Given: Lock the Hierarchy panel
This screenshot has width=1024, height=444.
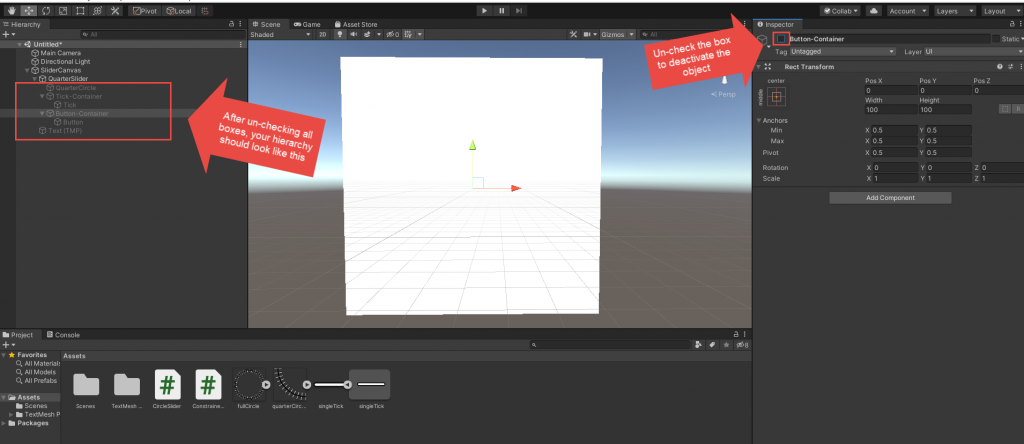Looking at the screenshot, I should tap(232, 24).
